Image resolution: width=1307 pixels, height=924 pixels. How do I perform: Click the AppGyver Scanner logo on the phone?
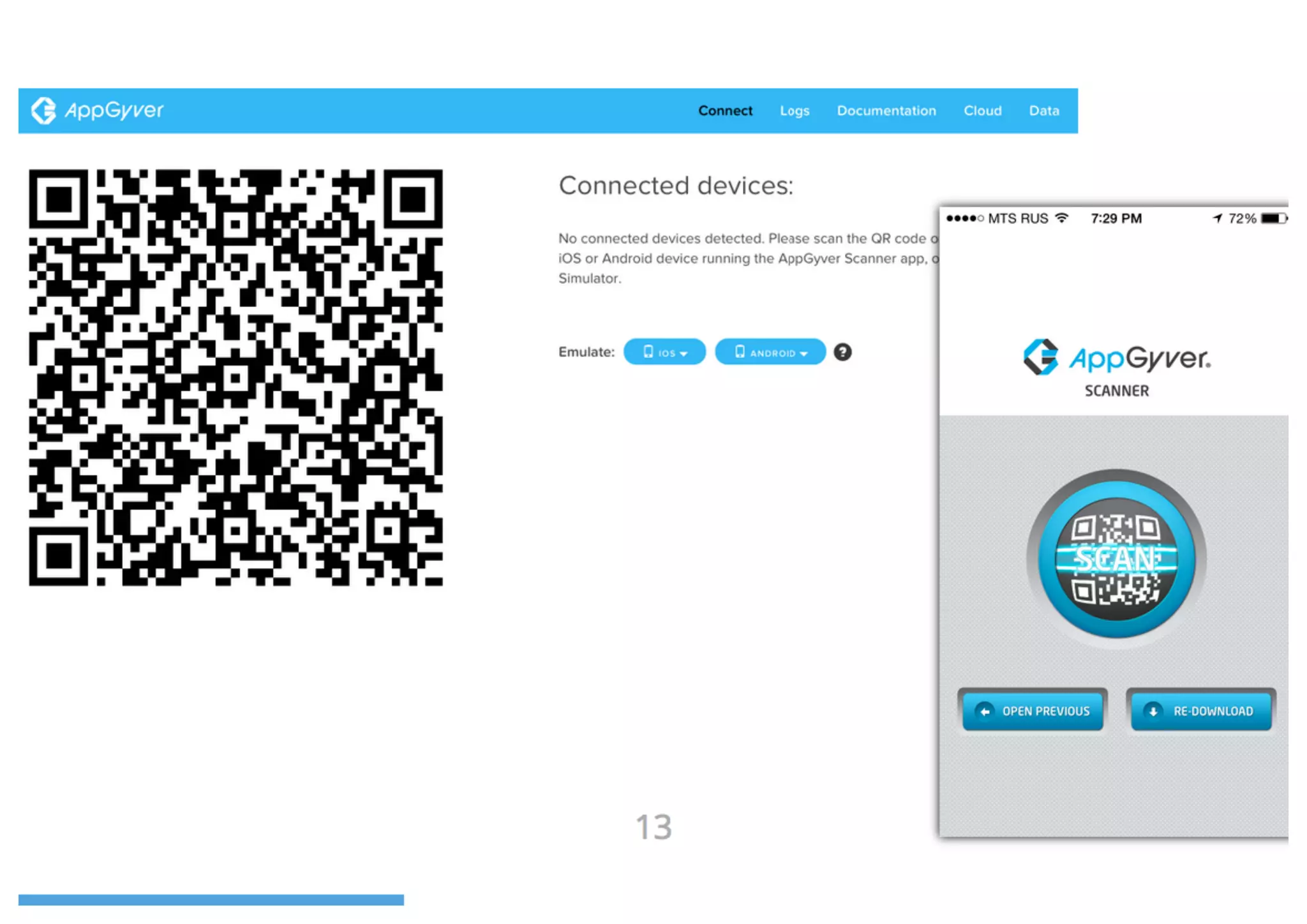[x=1116, y=366]
